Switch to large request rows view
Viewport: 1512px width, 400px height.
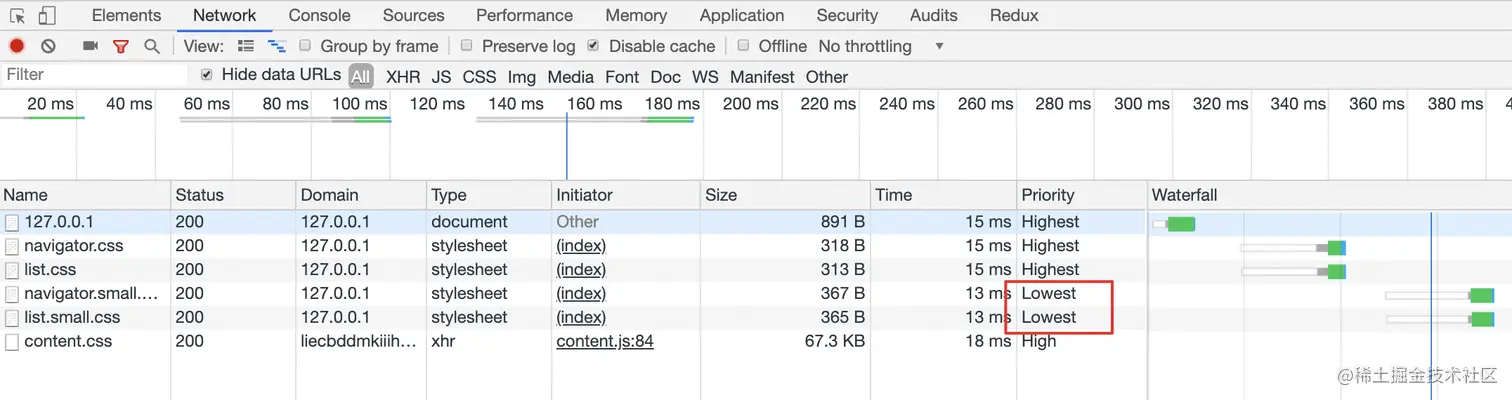pyautogui.click(x=246, y=46)
